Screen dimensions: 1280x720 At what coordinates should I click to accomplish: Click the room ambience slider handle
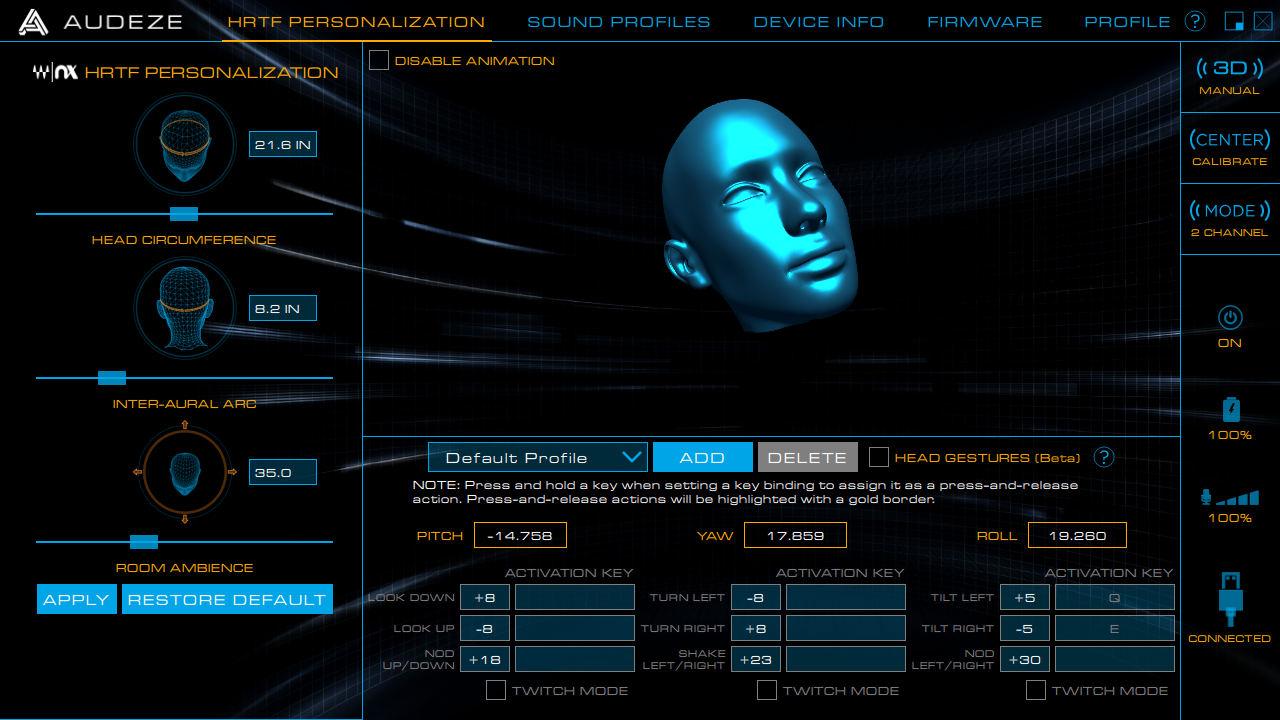coord(144,542)
